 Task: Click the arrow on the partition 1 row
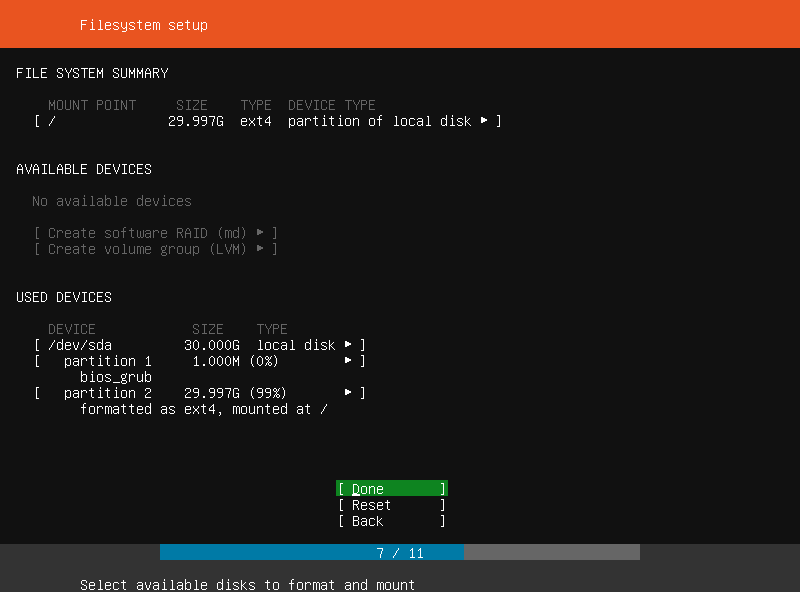[x=348, y=360]
